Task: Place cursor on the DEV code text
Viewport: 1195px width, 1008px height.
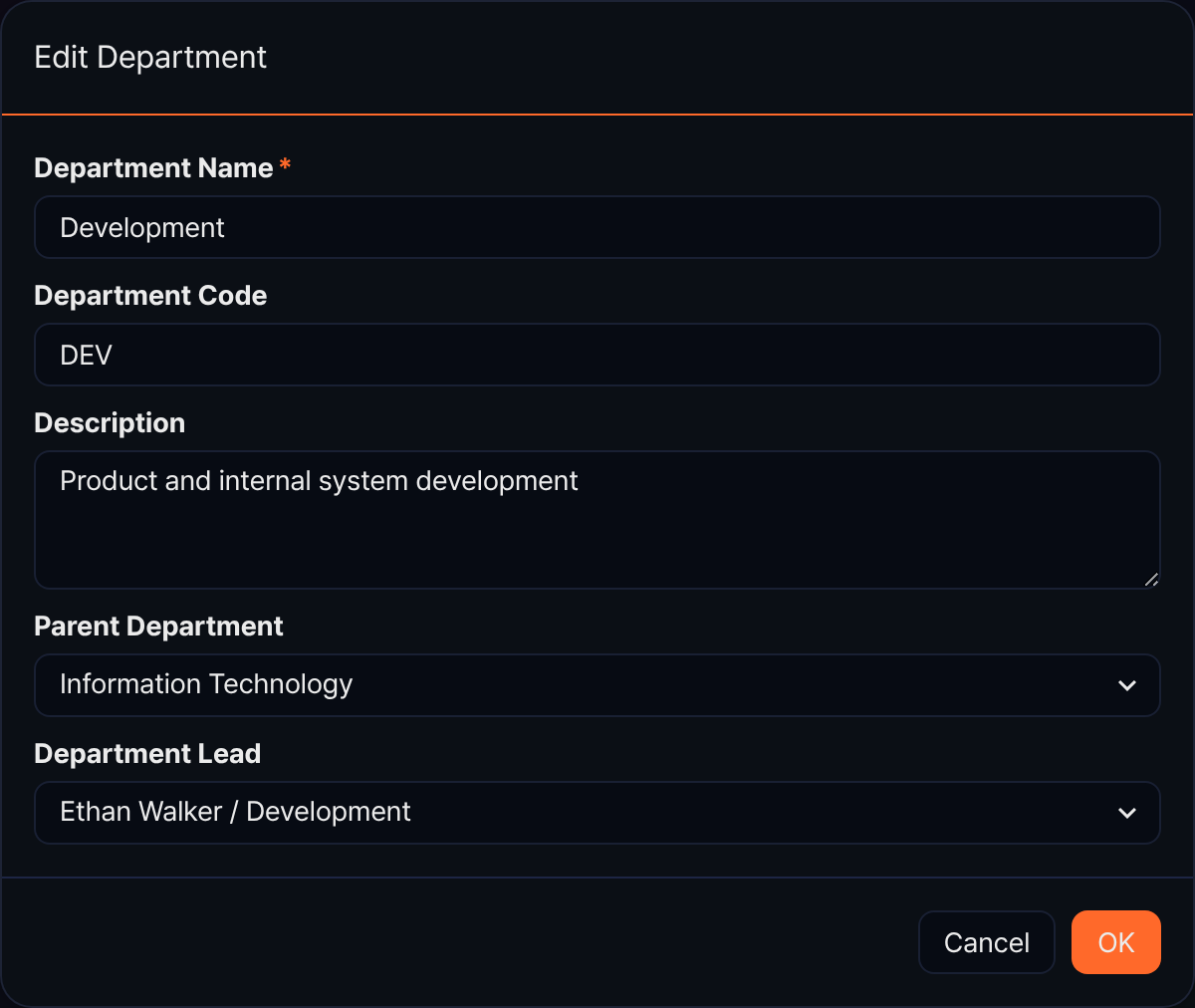Action: [86, 356]
